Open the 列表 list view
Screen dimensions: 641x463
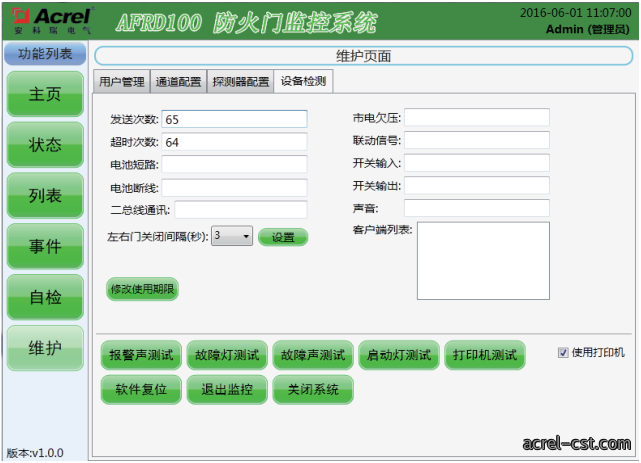point(45,195)
